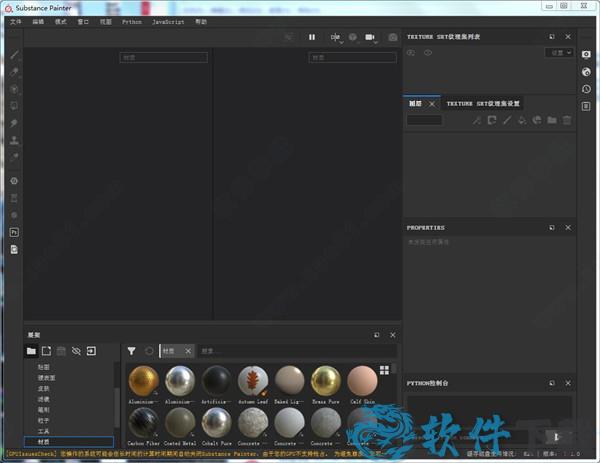Screen dimensions: 600x463
Task: Open the symmetry options dropdown arrow
Action: click(341, 42)
